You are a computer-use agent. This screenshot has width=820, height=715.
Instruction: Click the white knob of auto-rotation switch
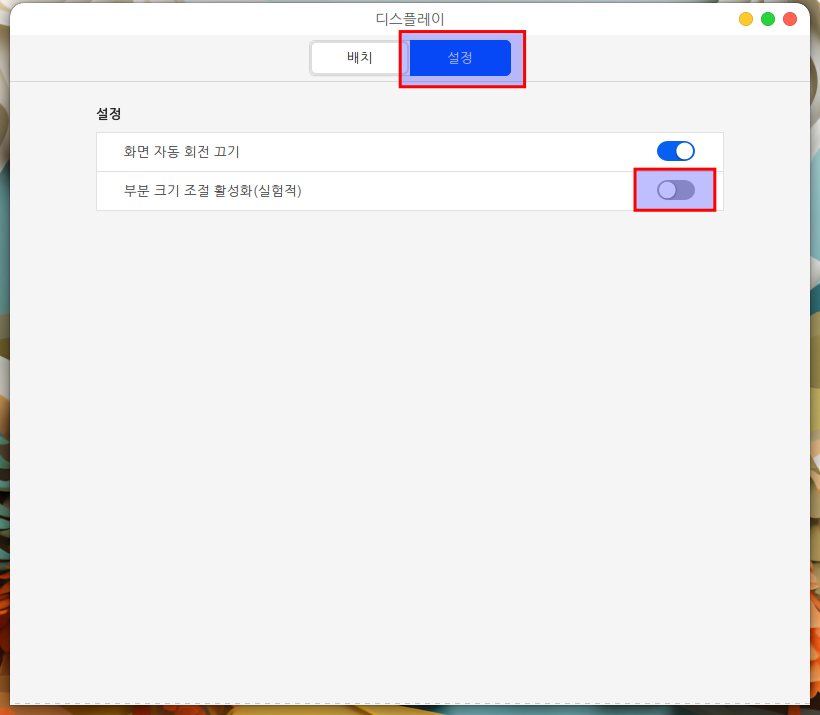point(685,151)
